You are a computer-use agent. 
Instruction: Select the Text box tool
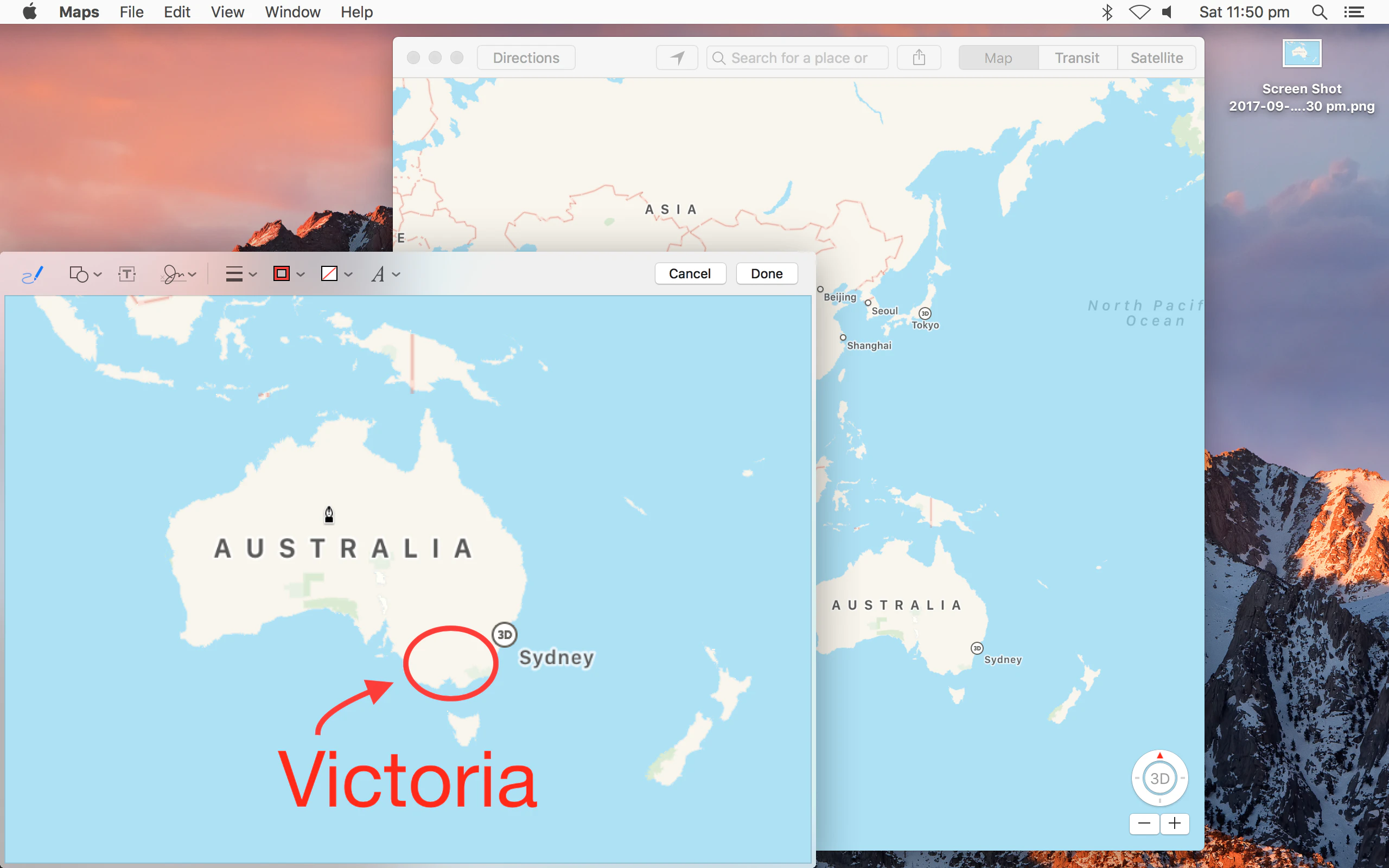(127, 275)
